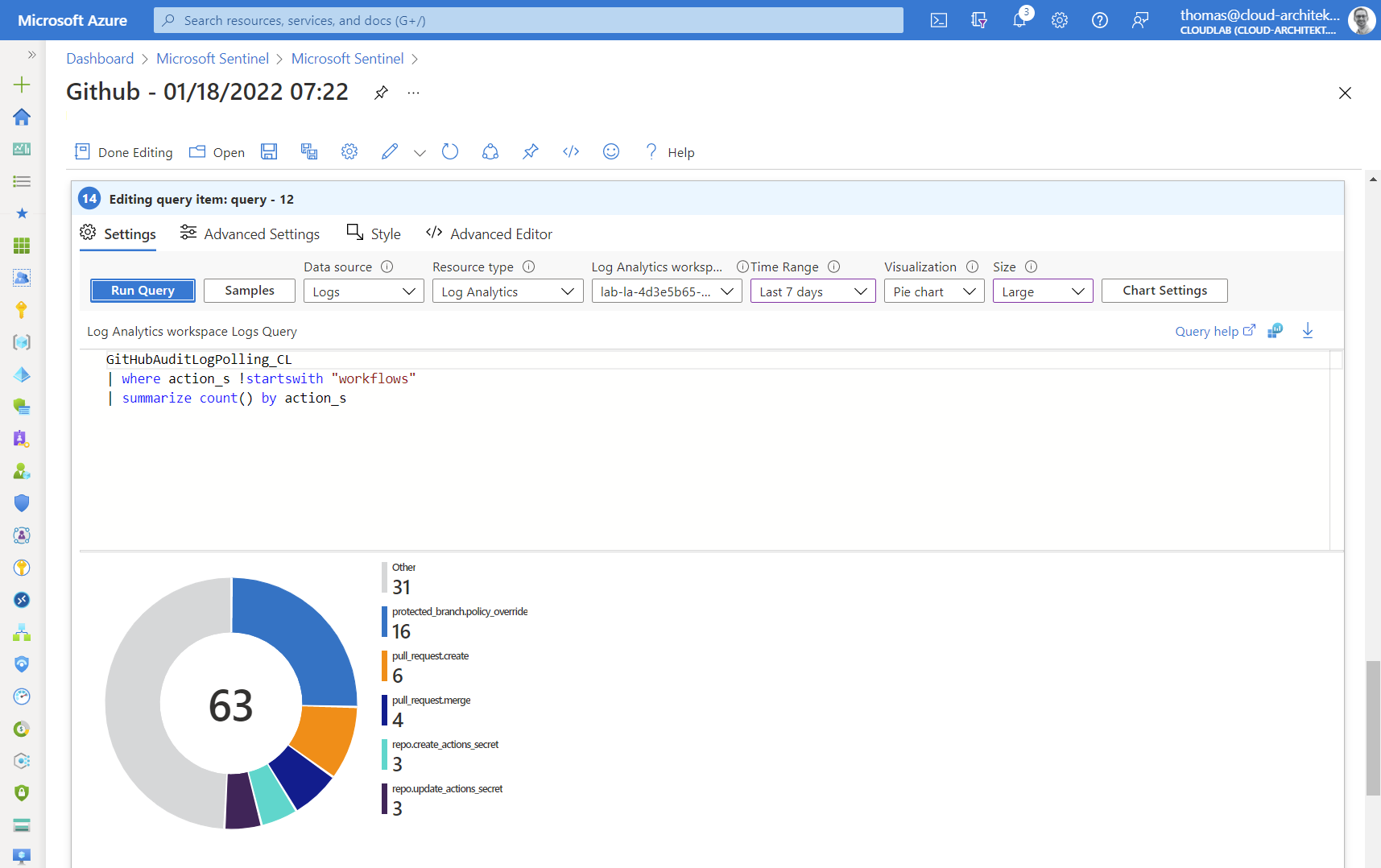Open the Size Large dropdown
This screenshot has width=1381, height=868.
(1043, 291)
